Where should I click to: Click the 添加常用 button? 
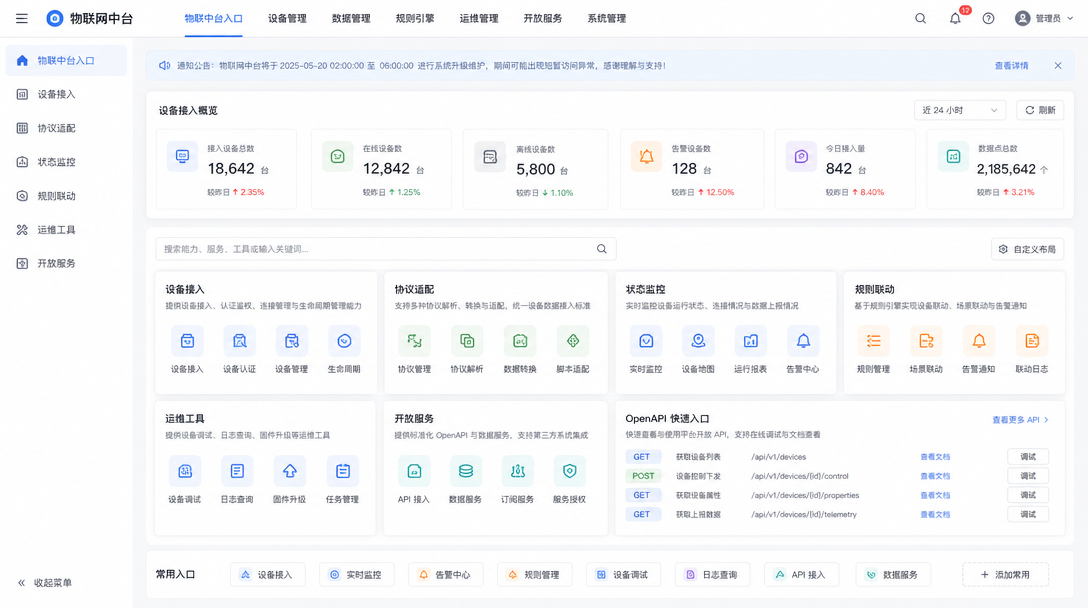(x=1005, y=575)
